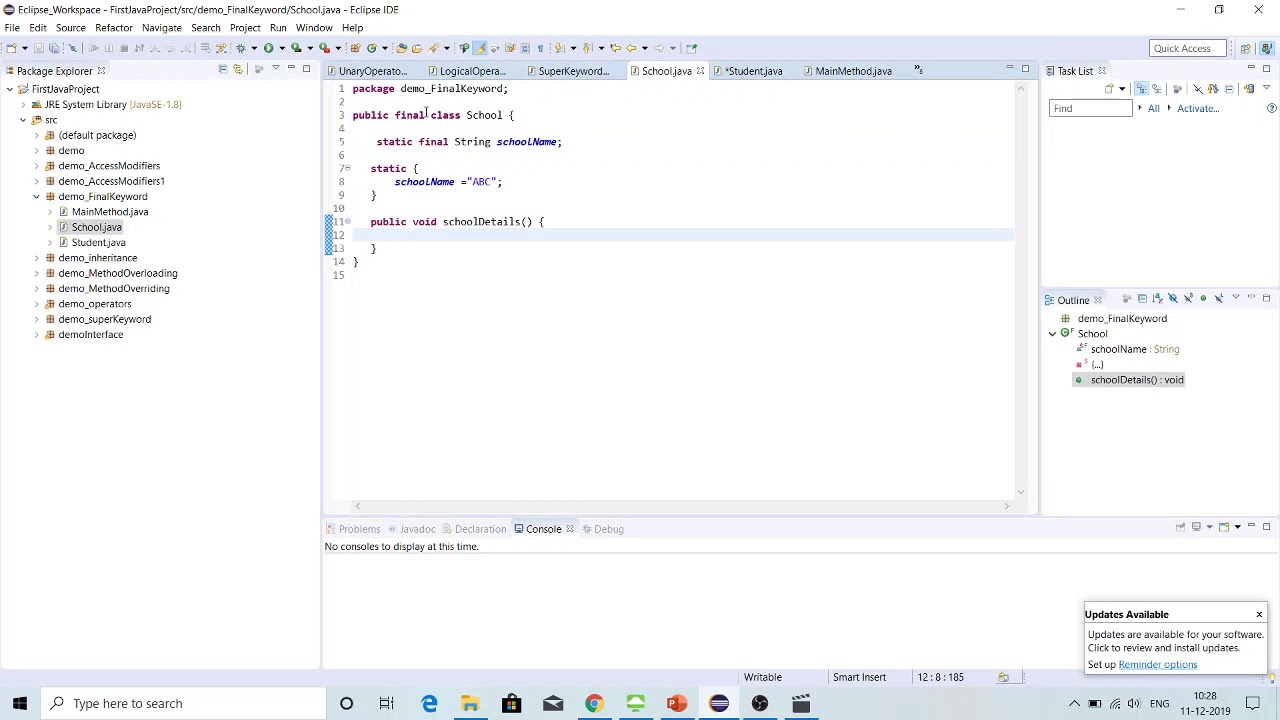Open the Package Explorer View Menu triangle
The height and width of the screenshot is (720, 1280).
(x=275, y=69)
